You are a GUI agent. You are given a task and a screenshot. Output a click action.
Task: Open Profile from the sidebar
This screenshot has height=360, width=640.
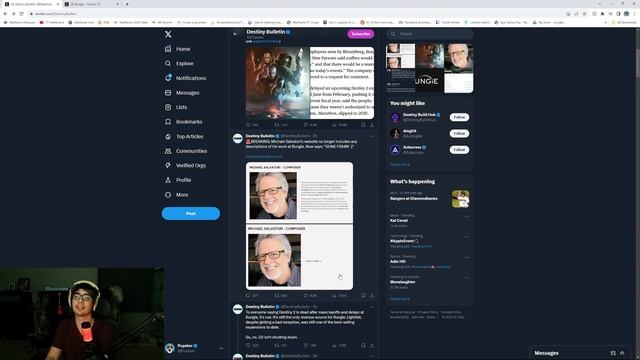(x=178, y=180)
